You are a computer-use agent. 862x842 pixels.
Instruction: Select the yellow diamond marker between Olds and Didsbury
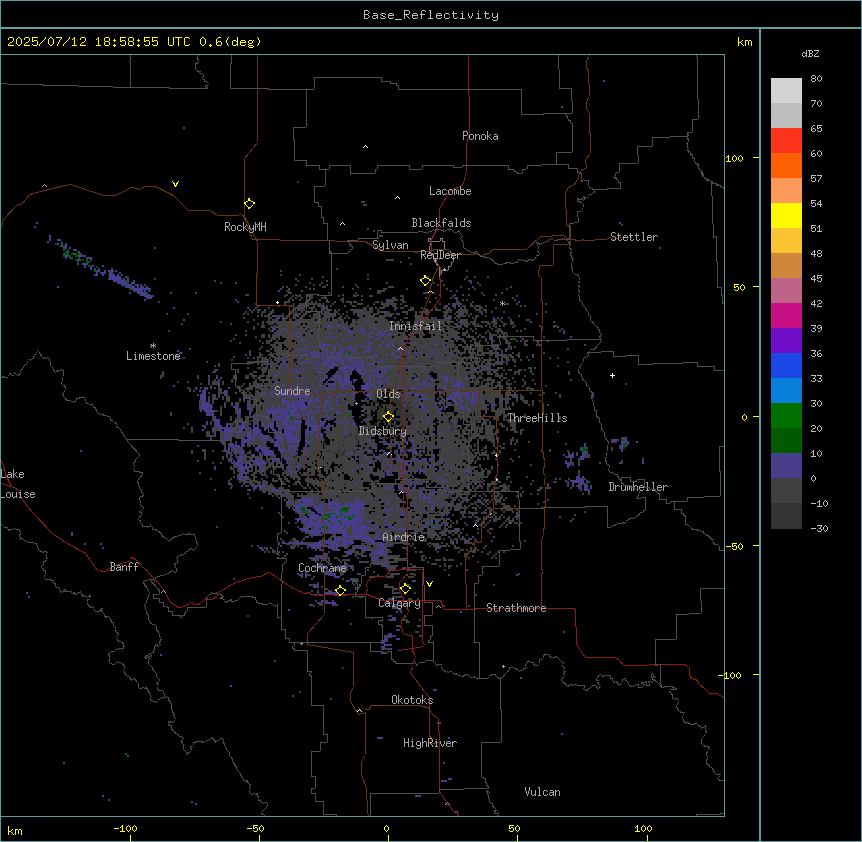pyautogui.click(x=388, y=417)
